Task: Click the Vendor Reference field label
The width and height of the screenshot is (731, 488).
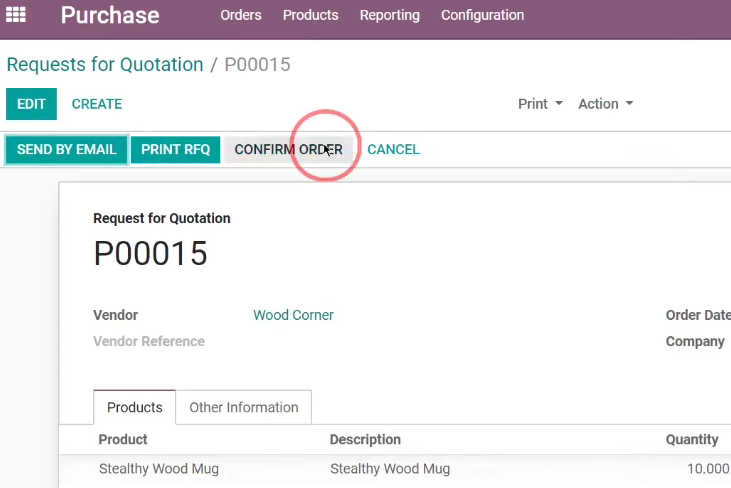Action: click(x=149, y=341)
